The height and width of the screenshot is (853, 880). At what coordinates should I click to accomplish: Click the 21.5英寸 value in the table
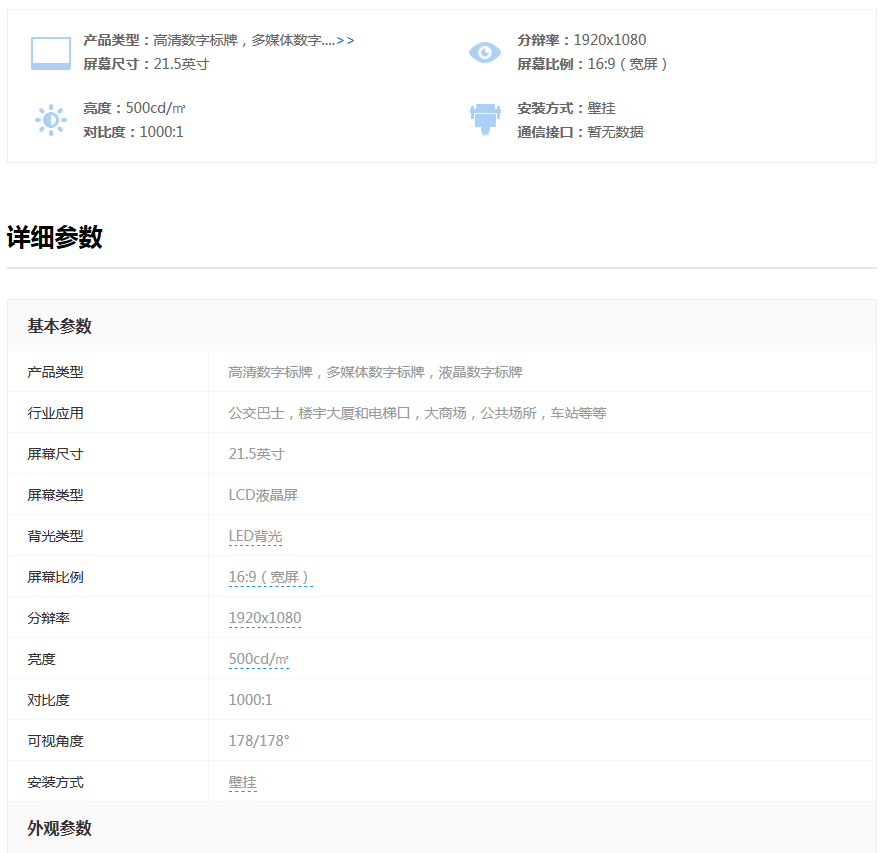click(256, 454)
